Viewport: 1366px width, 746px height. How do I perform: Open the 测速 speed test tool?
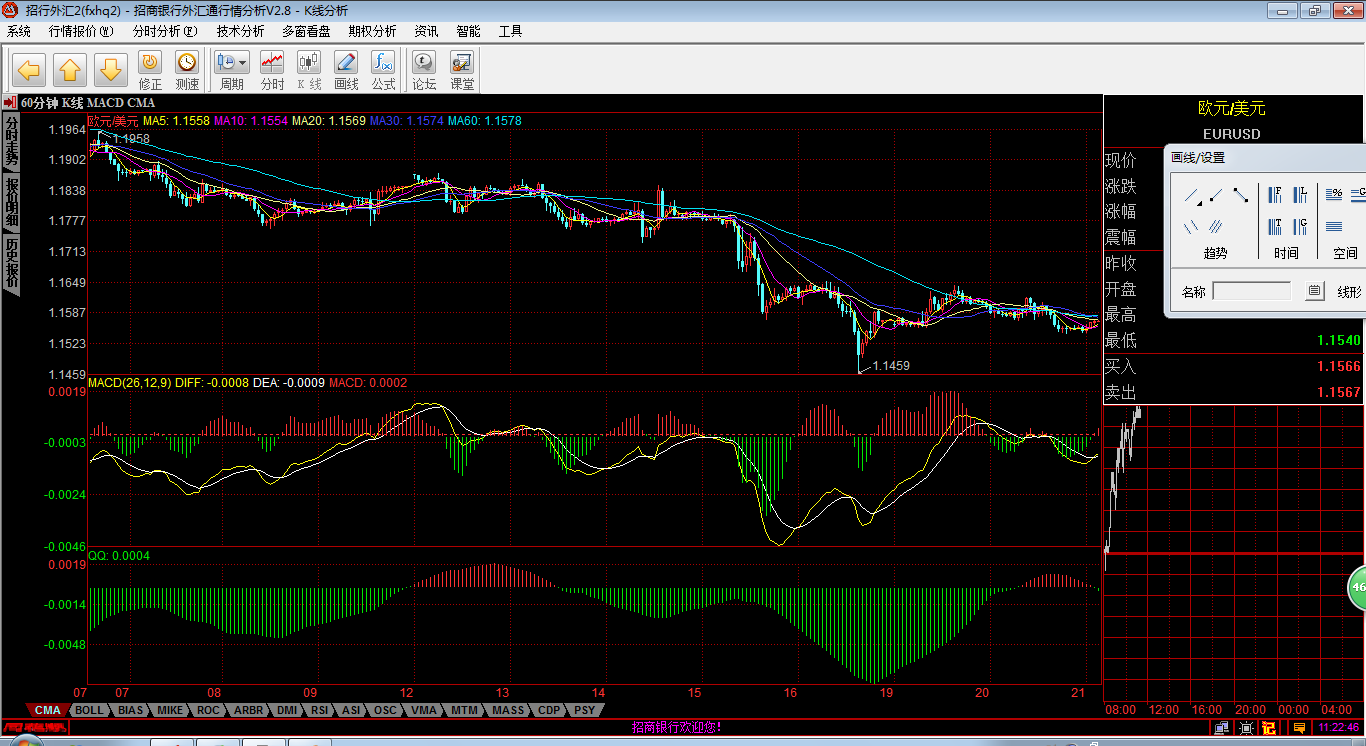pos(187,70)
